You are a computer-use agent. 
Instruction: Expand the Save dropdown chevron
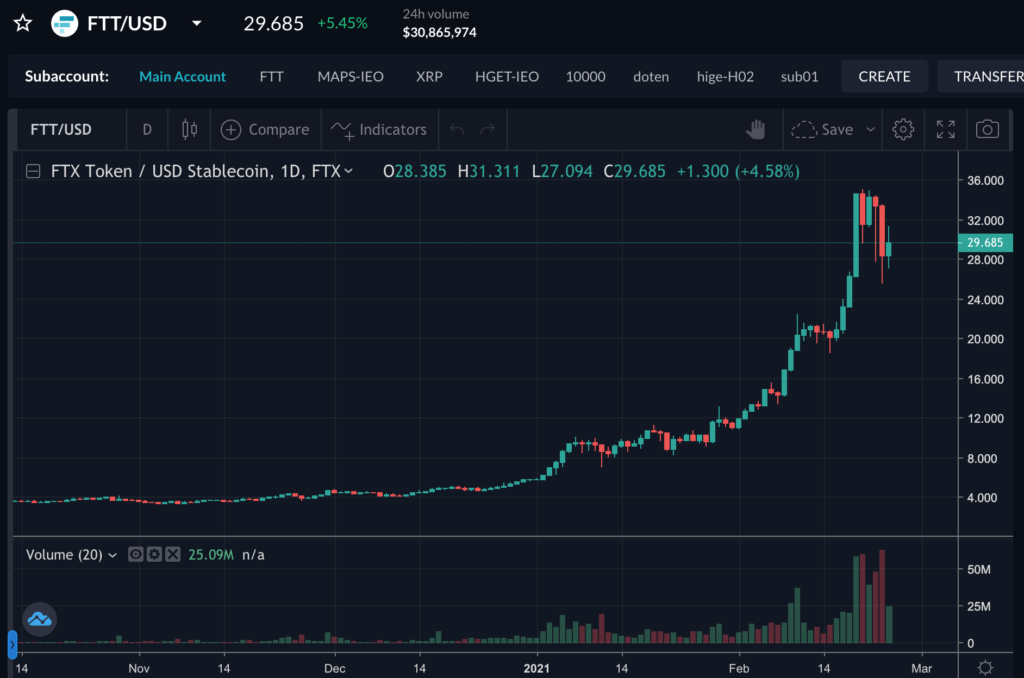pyautogui.click(x=871, y=129)
